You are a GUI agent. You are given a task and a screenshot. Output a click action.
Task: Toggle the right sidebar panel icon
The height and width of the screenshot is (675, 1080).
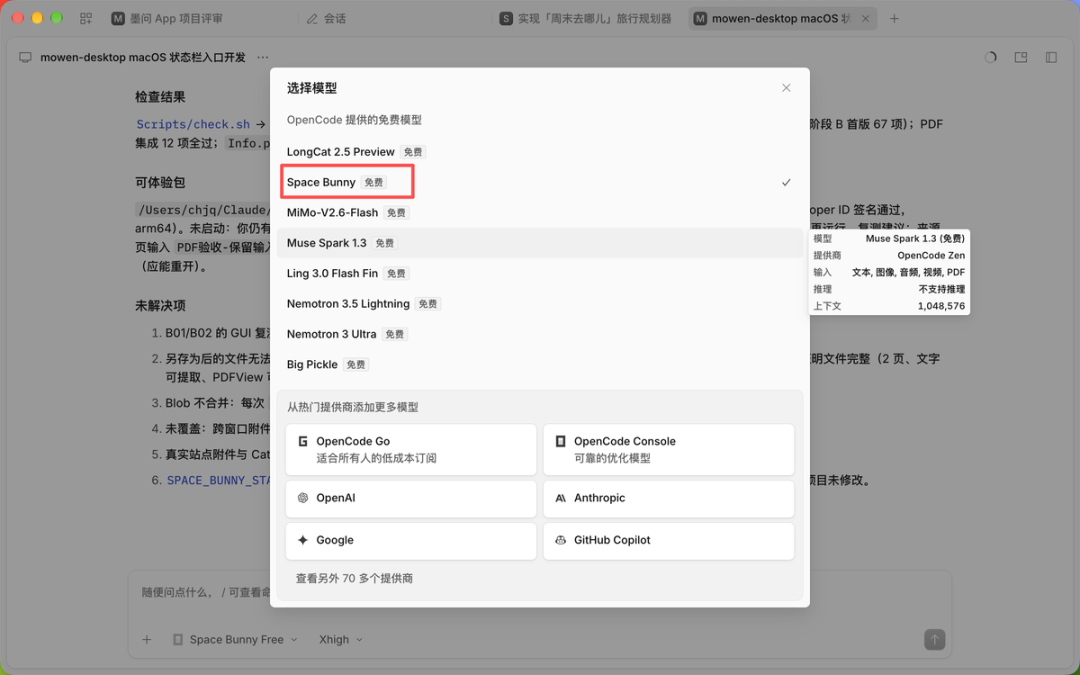click(1051, 57)
